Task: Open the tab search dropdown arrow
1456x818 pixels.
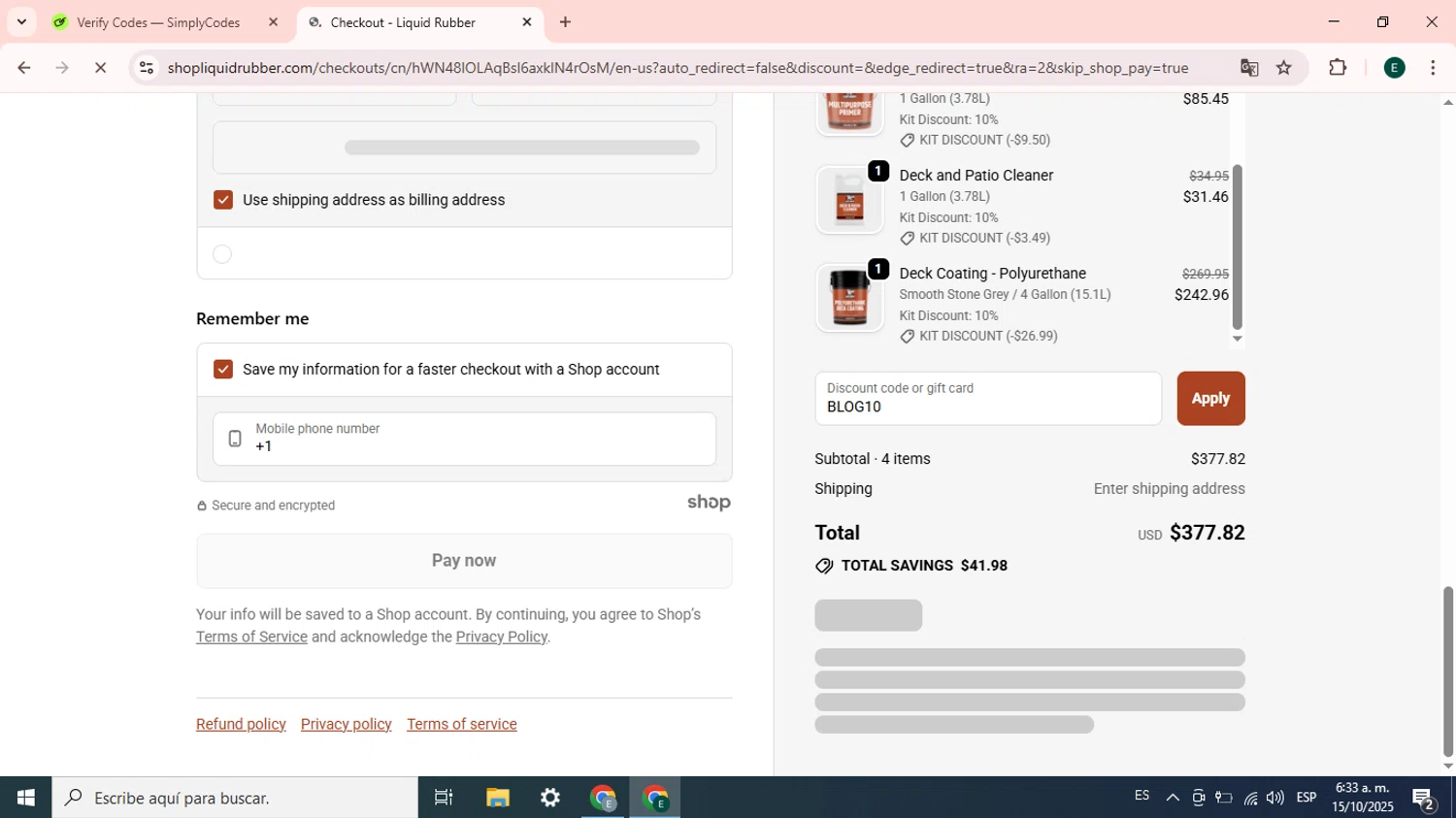Action: [x=21, y=22]
